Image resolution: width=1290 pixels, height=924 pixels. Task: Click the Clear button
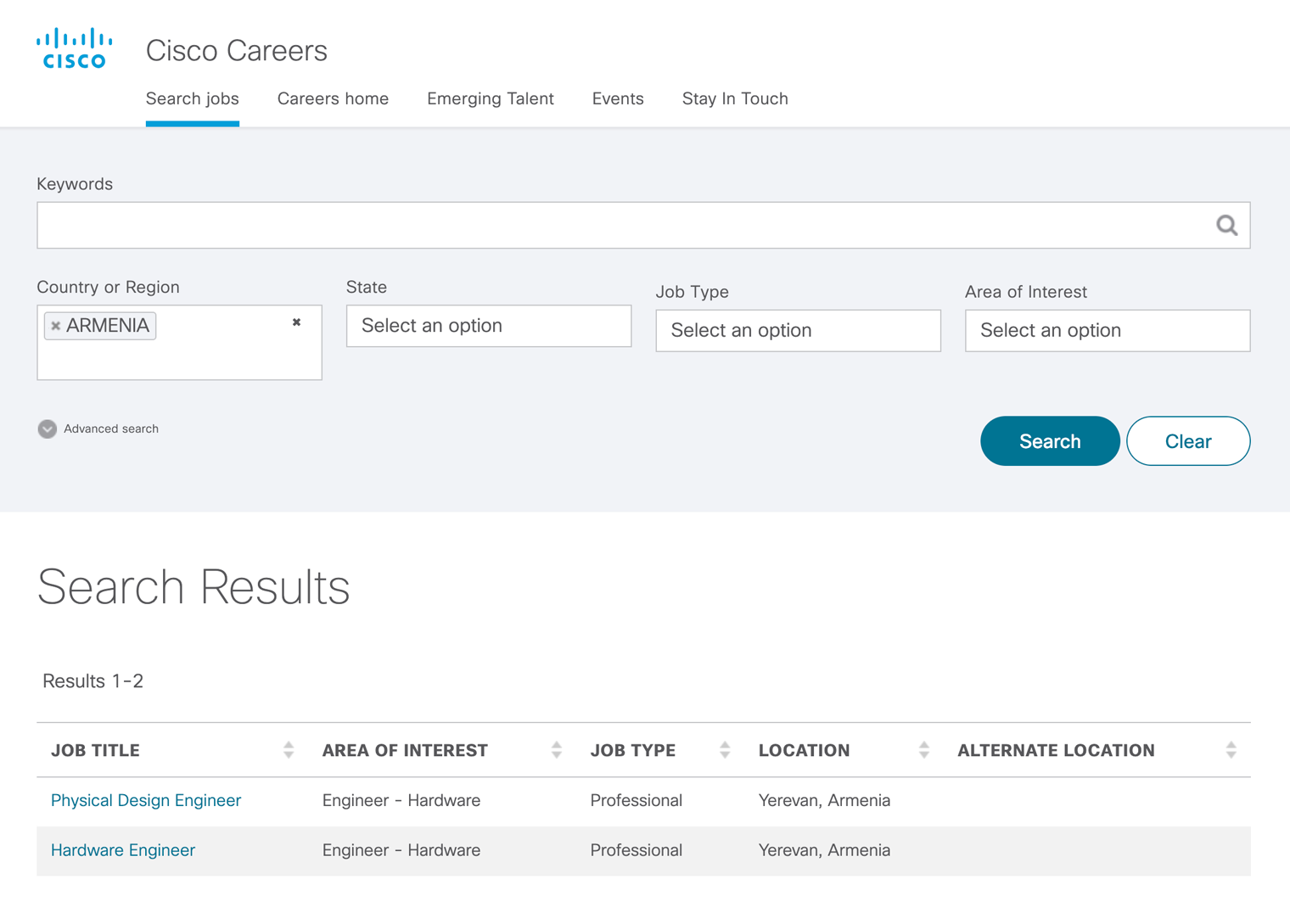(x=1188, y=441)
